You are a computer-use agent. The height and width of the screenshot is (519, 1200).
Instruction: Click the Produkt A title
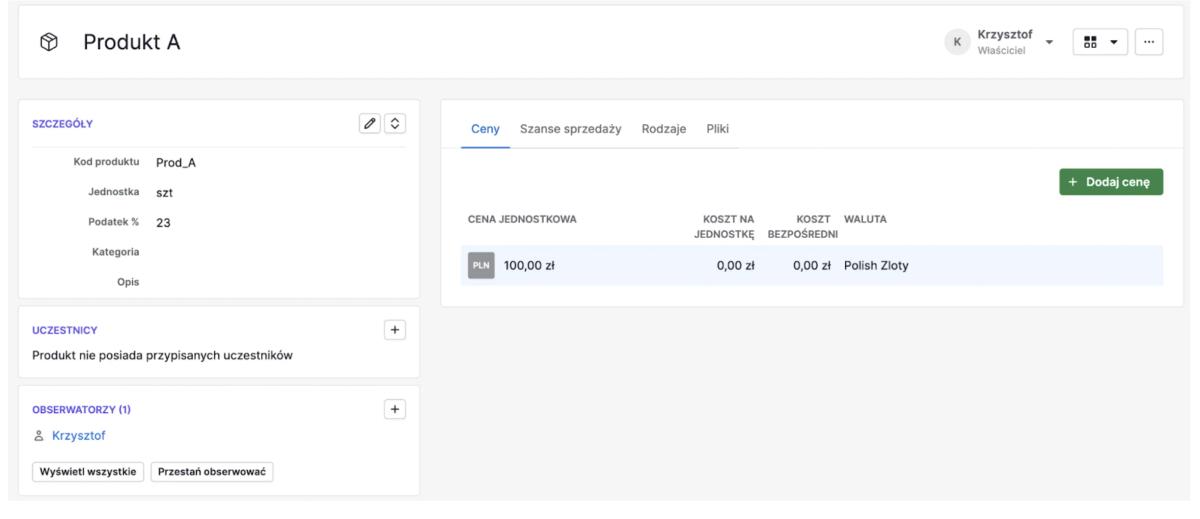tap(132, 42)
